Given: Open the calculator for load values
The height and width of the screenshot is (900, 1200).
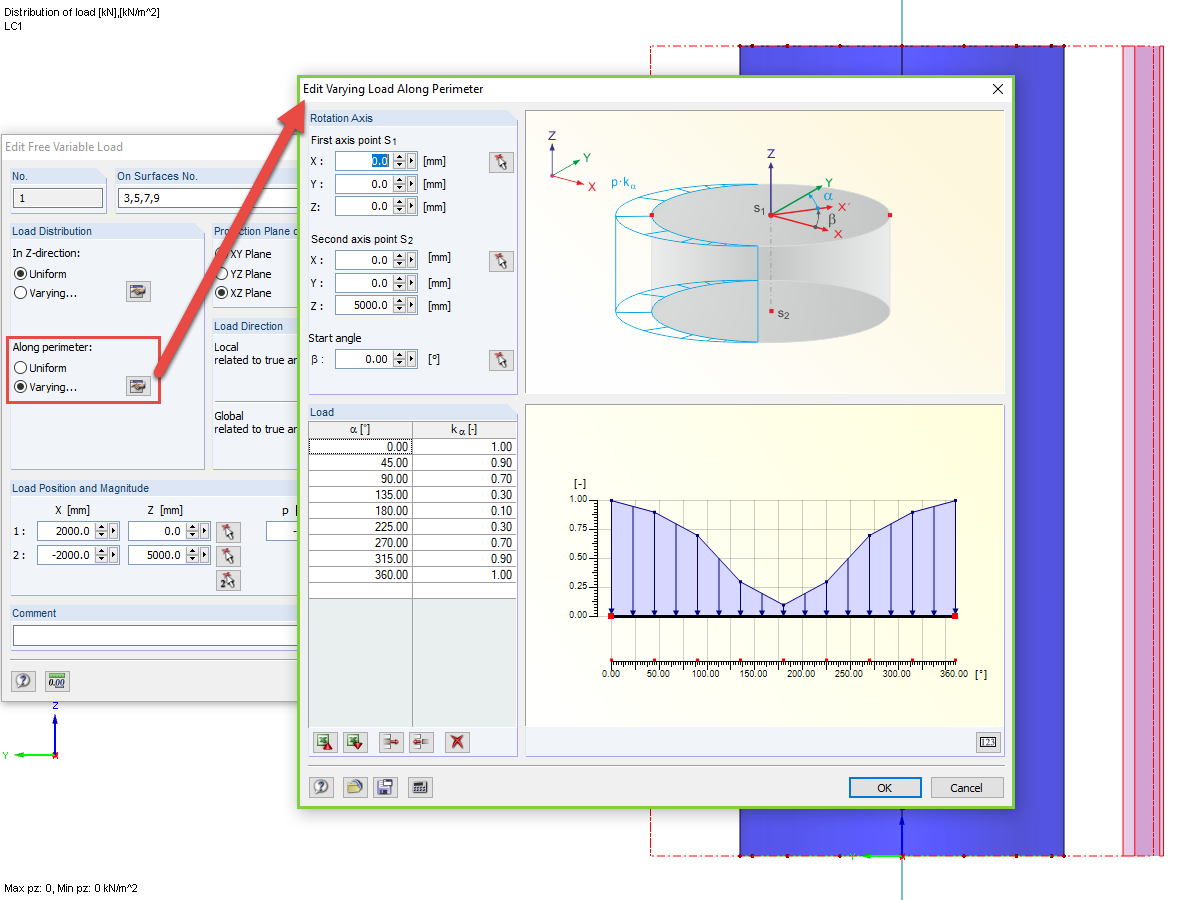Looking at the screenshot, I should pos(420,787).
